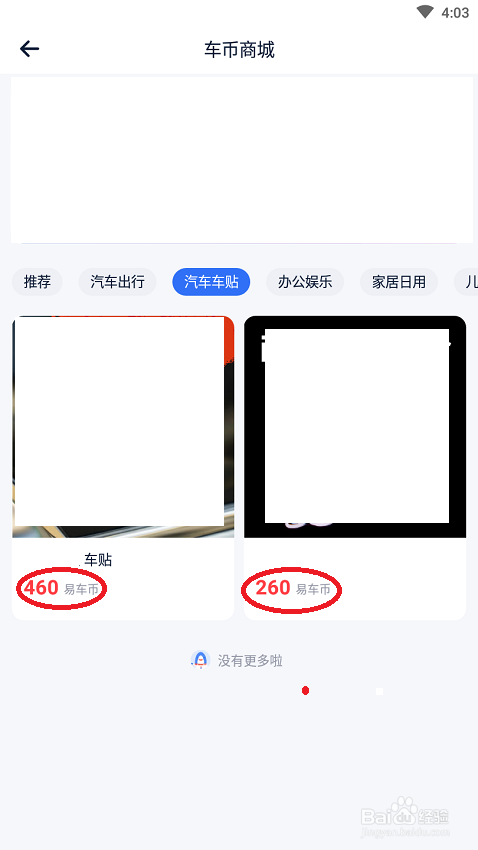Tap the partially hidden last category tab

pos(466,282)
